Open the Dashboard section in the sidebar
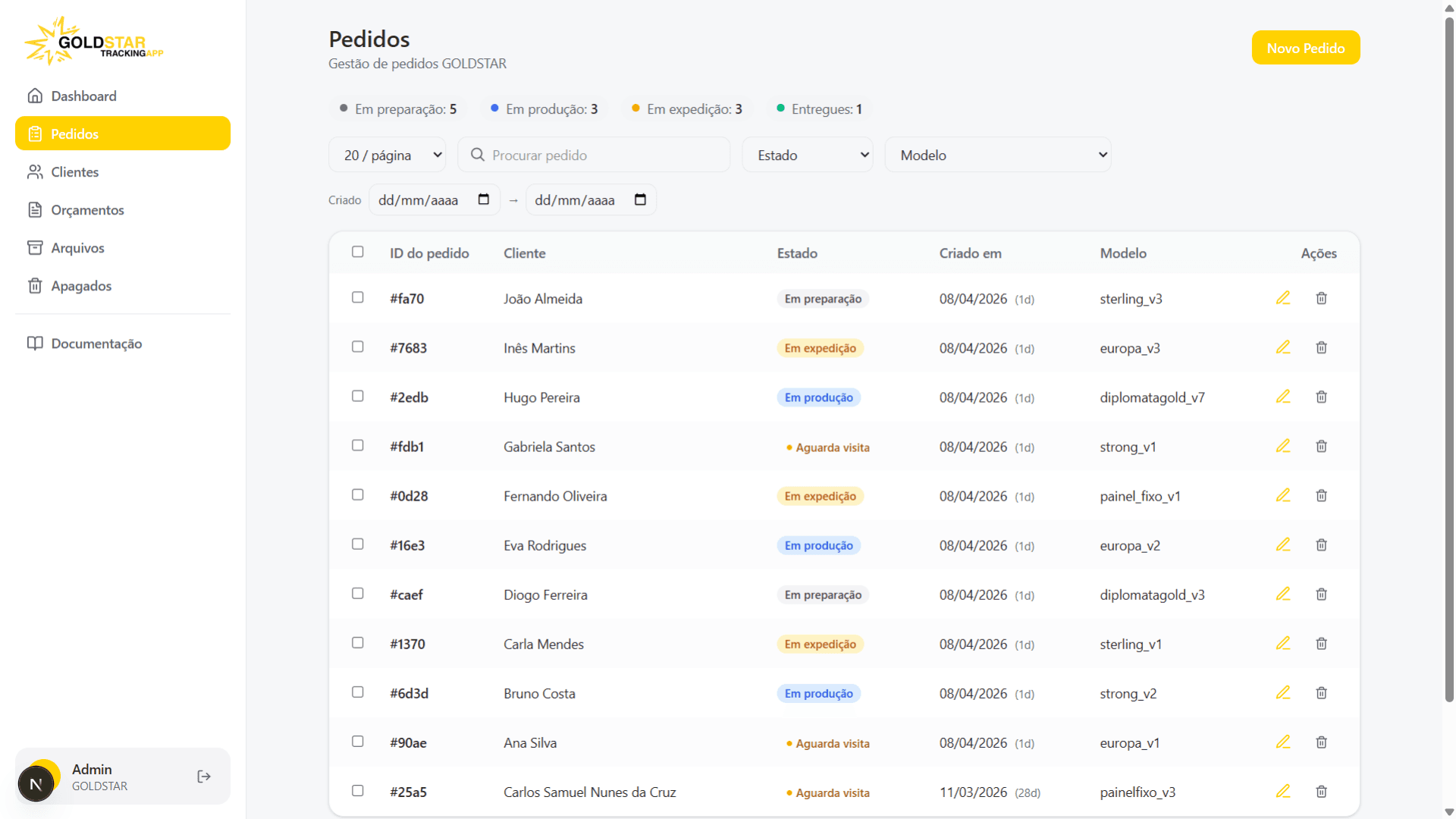 tap(83, 96)
